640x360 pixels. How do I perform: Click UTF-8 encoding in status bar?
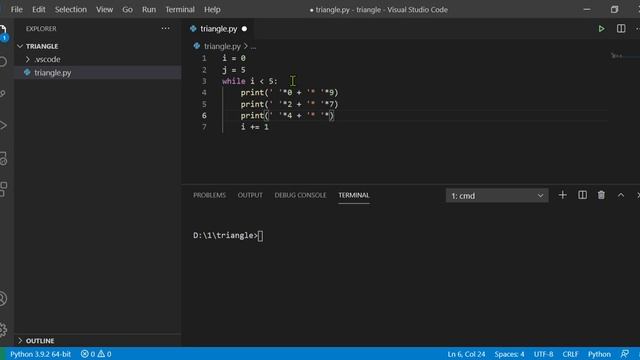pos(543,354)
